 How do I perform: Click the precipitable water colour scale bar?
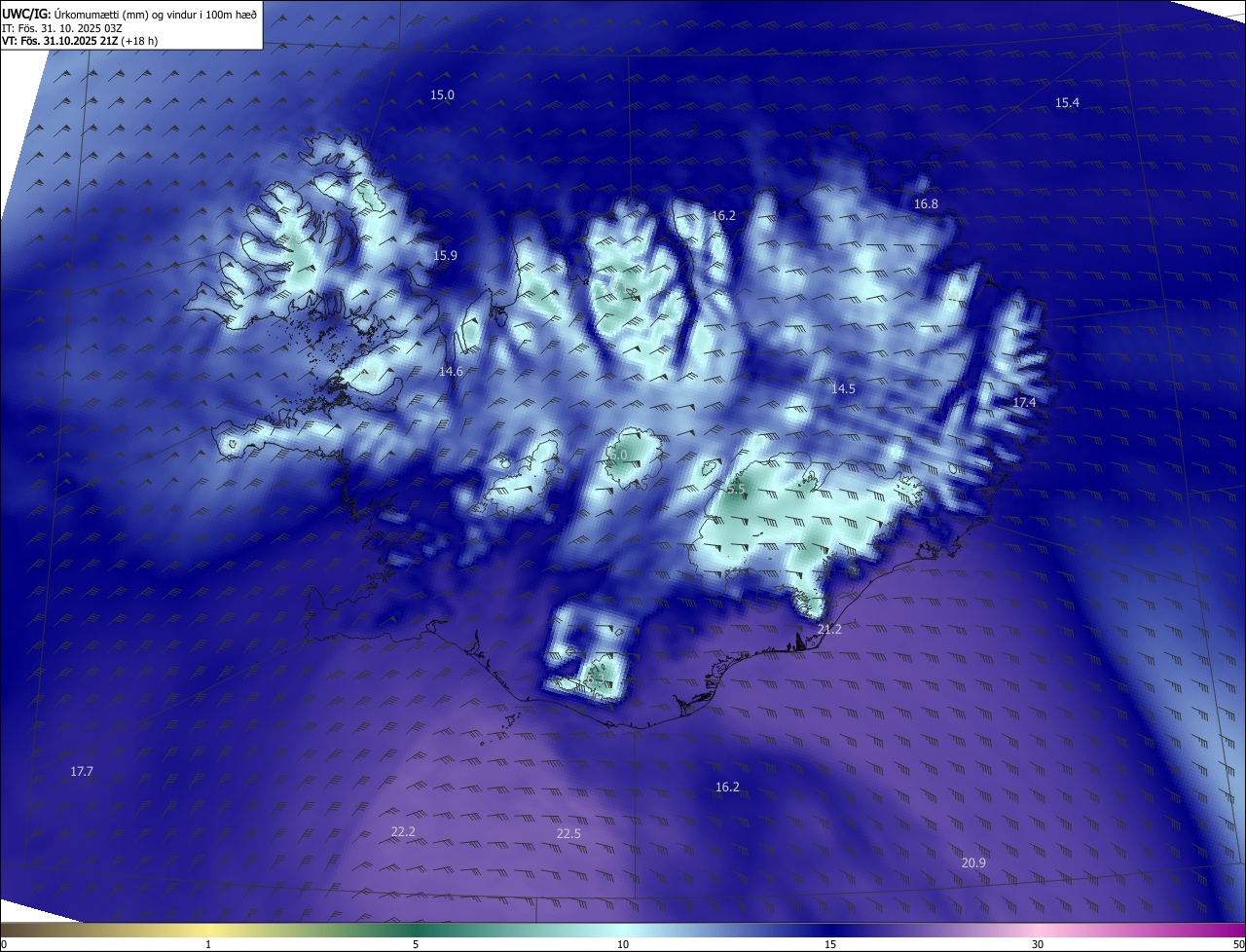click(x=623, y=930)
